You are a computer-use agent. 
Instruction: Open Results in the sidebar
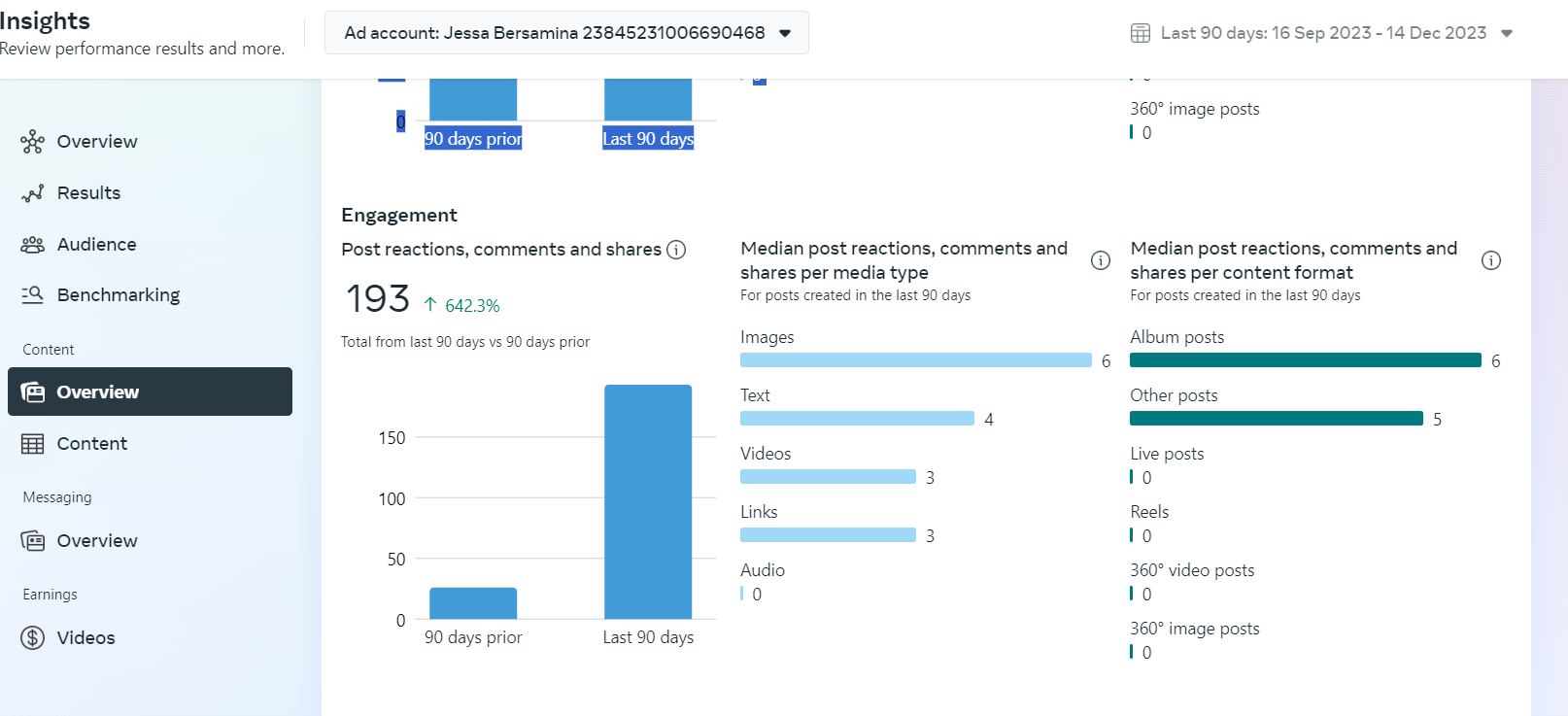pos(88,193)
